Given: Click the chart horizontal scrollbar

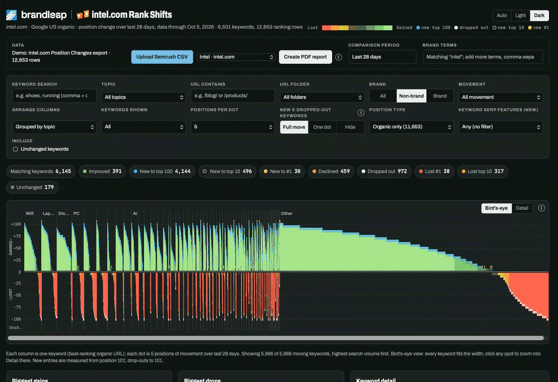Looking at the screenshot, I should click(x=276, y=338).
